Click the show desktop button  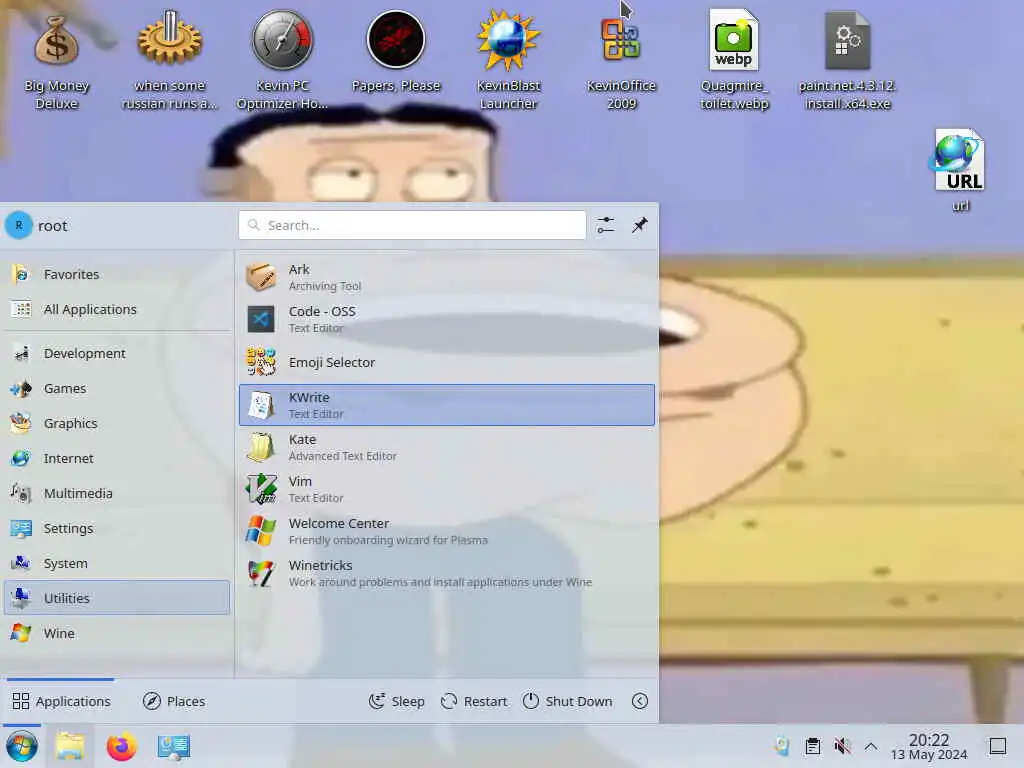997,746
